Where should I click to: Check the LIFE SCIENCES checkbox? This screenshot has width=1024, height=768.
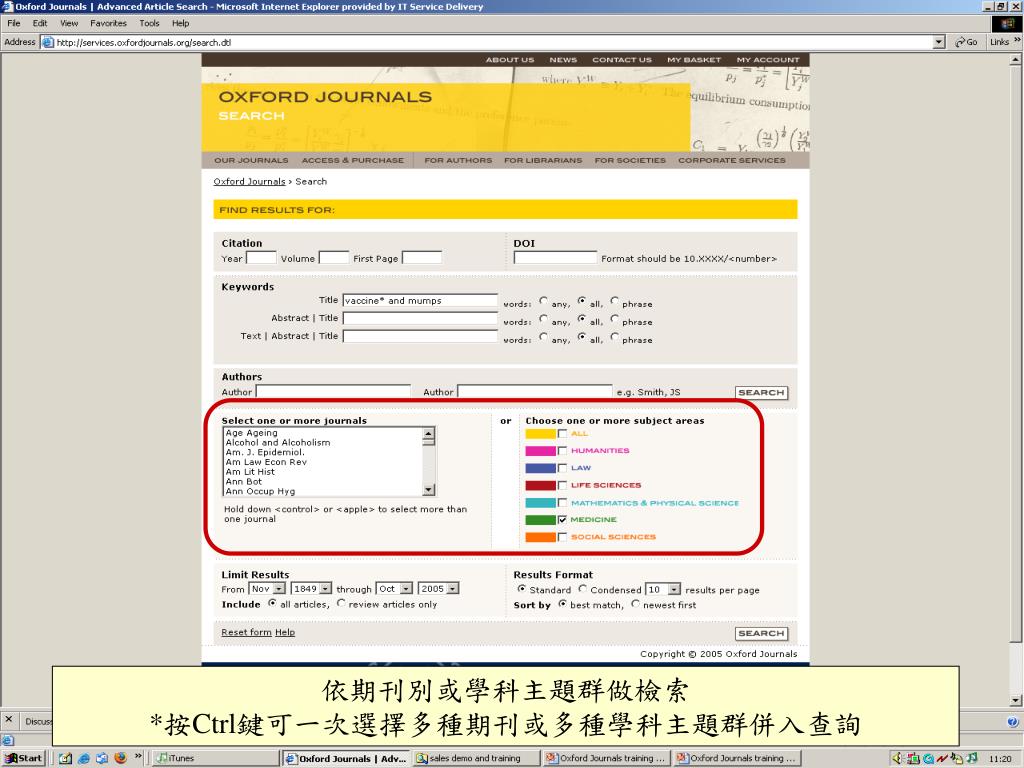pyautogui.click(x=562, y=485)
